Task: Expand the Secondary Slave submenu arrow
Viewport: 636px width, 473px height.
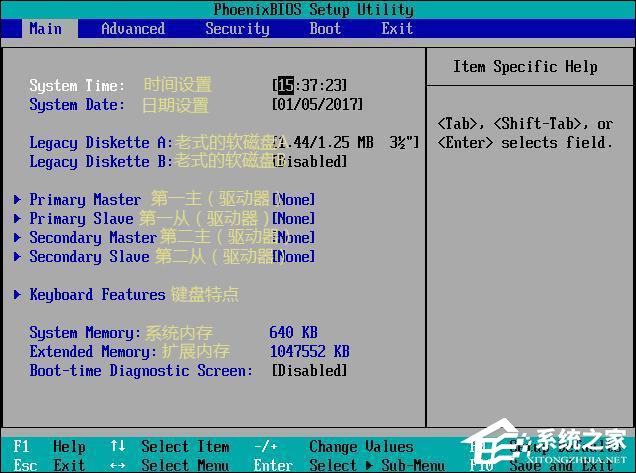Action: click(x=18, y=256)
